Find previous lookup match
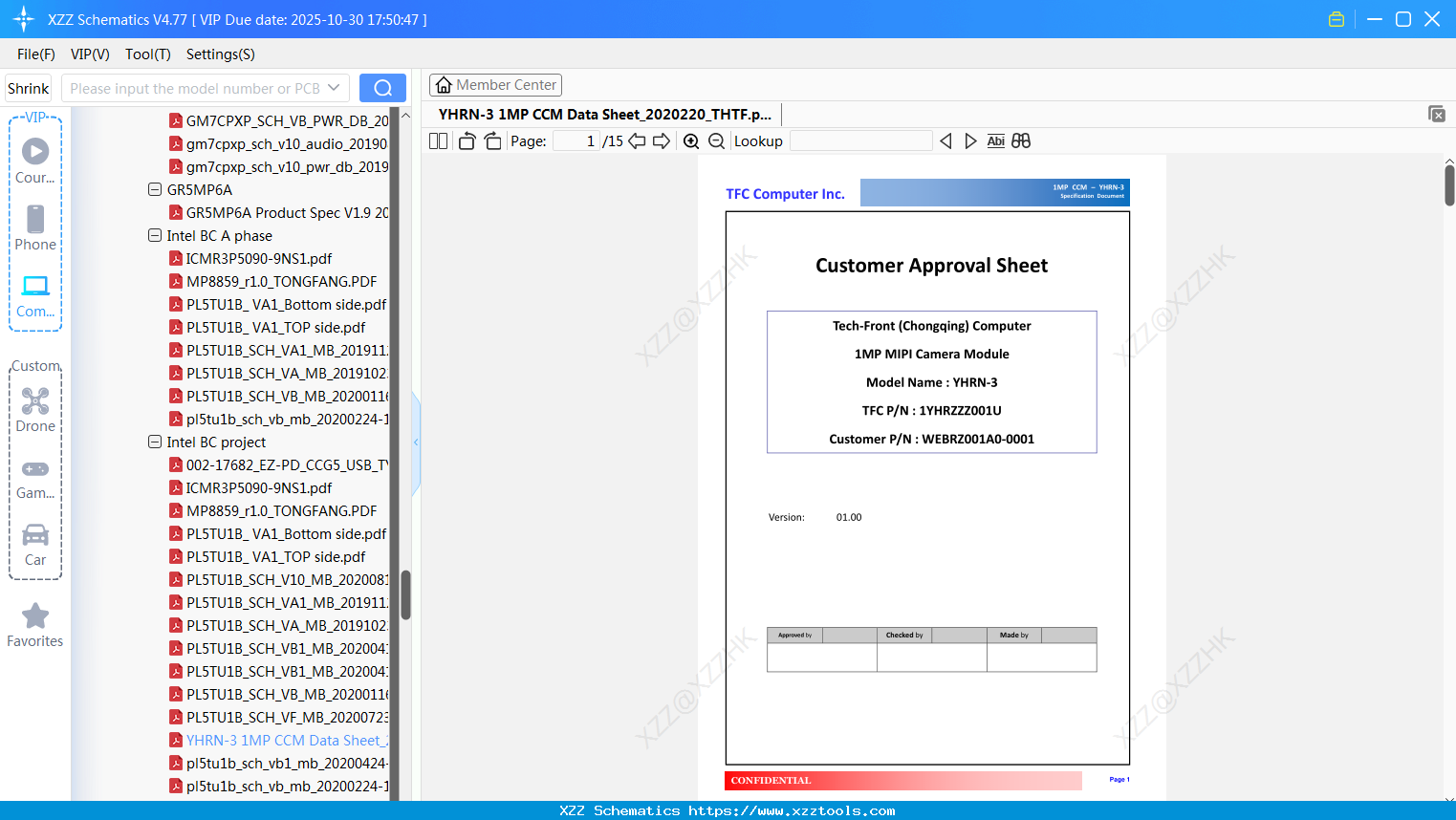This screenshot has height=820, width=1456. pyautogui.click(x=945, y=141)
